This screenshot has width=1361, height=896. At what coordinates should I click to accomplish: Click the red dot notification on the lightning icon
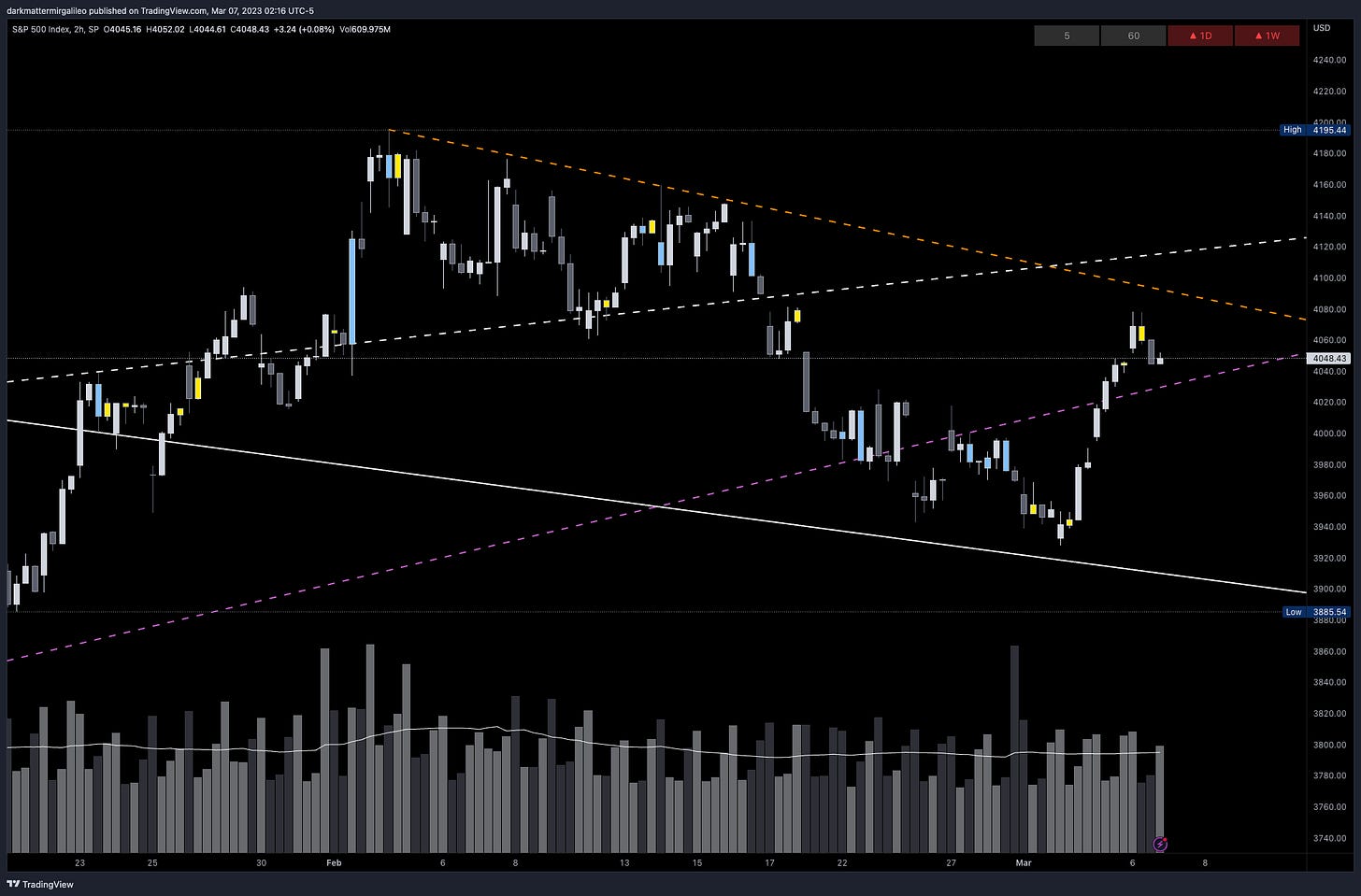[x=1167, y=838]
